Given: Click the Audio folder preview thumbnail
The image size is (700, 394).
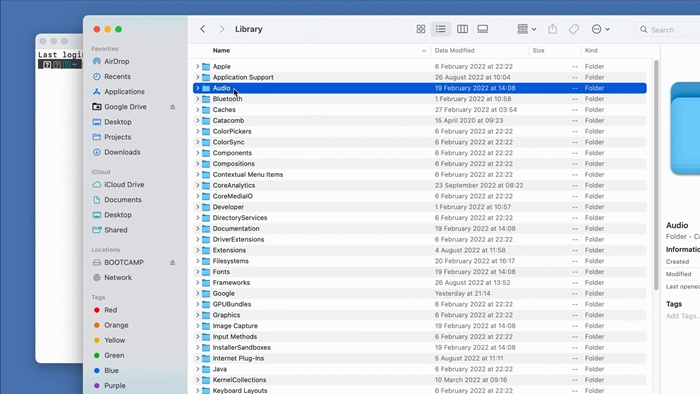Looking at the screenshot, I should (x=685, y=129).
